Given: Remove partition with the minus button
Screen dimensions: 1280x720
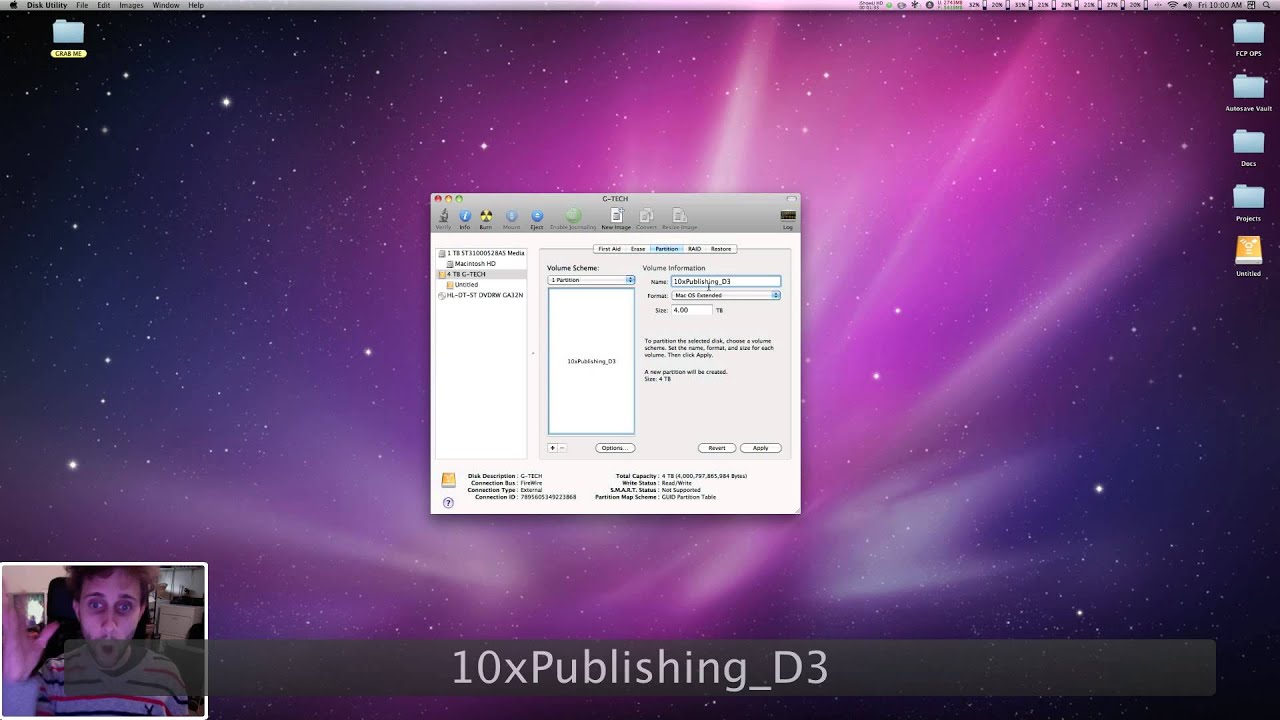Looking at the screenshot, I should click(562, 448).
